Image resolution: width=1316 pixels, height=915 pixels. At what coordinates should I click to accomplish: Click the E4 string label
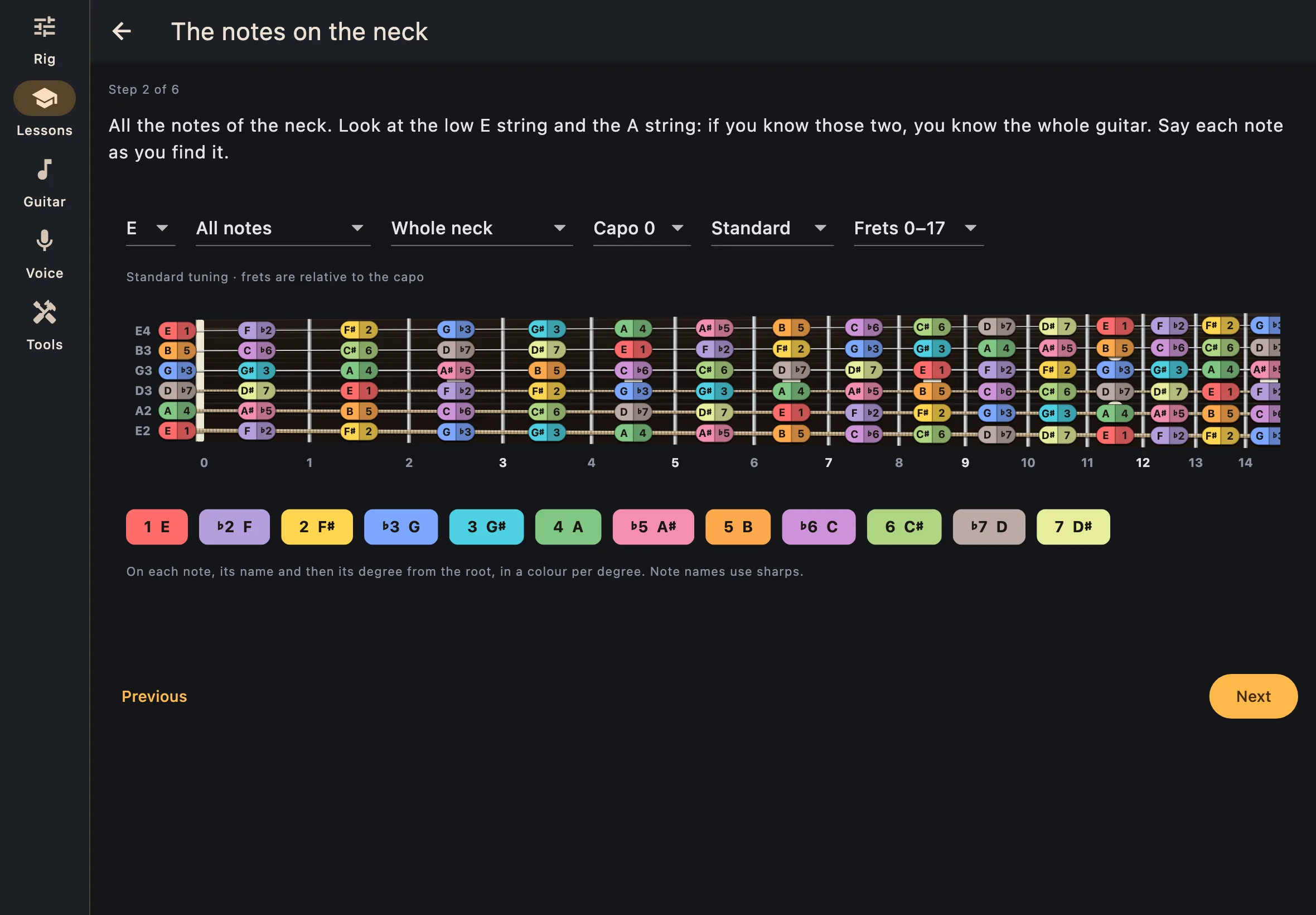pyautogui.click(x=143, y=331)
